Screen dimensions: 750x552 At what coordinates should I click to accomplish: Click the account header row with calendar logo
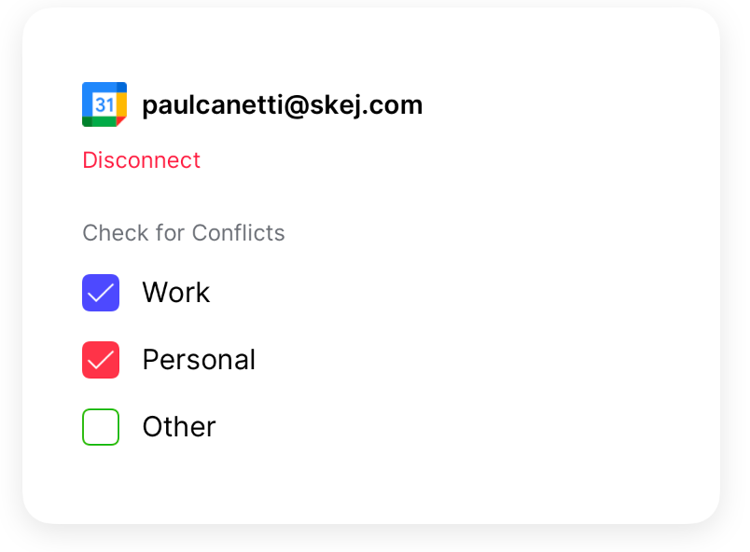click(x=253, y=104)
